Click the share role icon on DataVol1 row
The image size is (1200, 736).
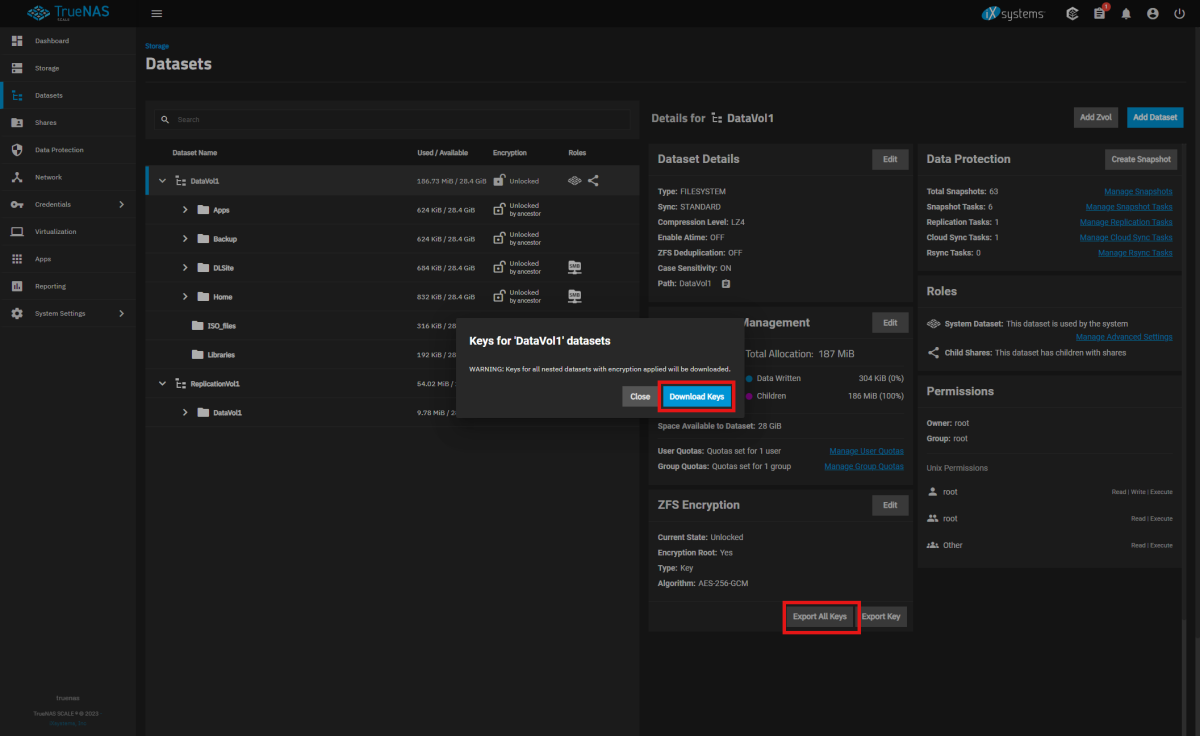[593, 181]
